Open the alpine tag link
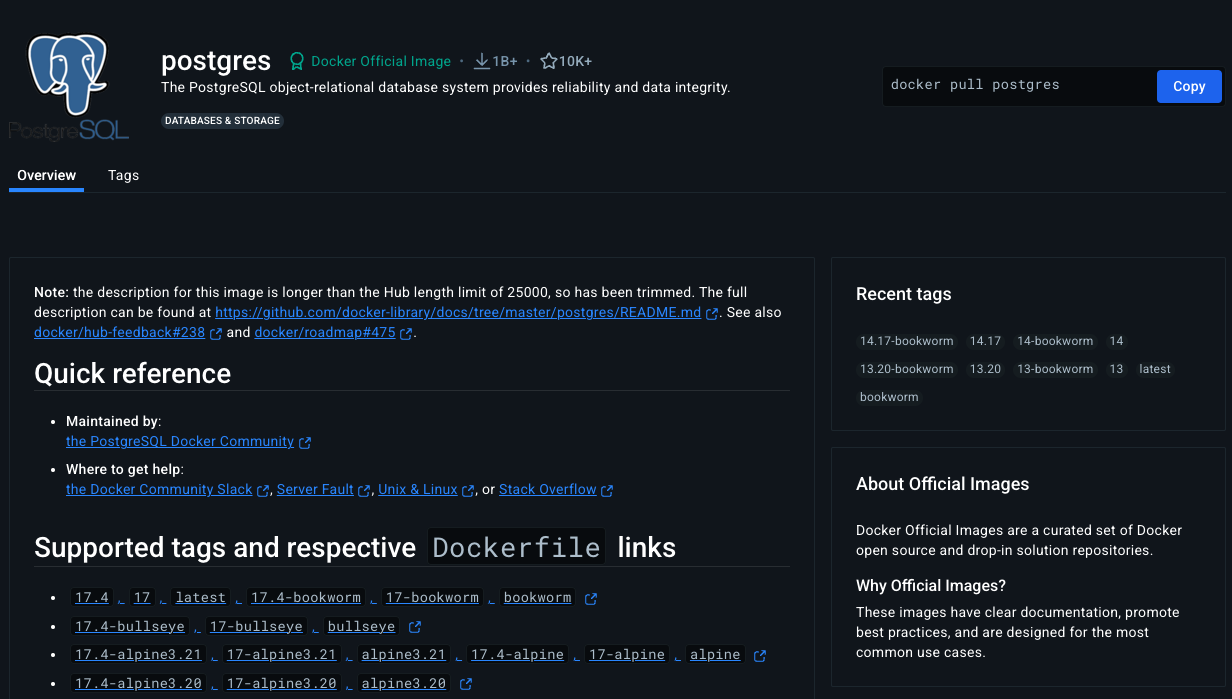The height and width of the screenshot is (699, 1232). pos(715,655)
